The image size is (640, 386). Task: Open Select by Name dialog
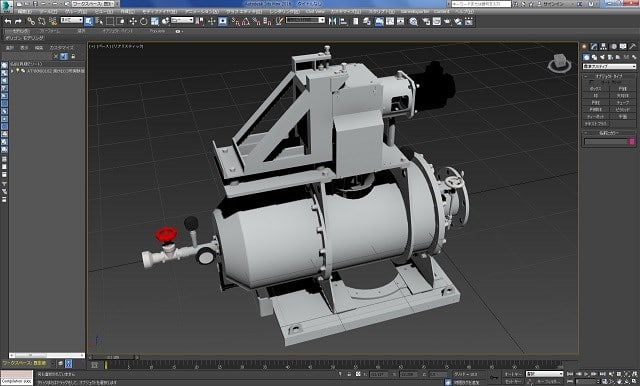point(99,21)
